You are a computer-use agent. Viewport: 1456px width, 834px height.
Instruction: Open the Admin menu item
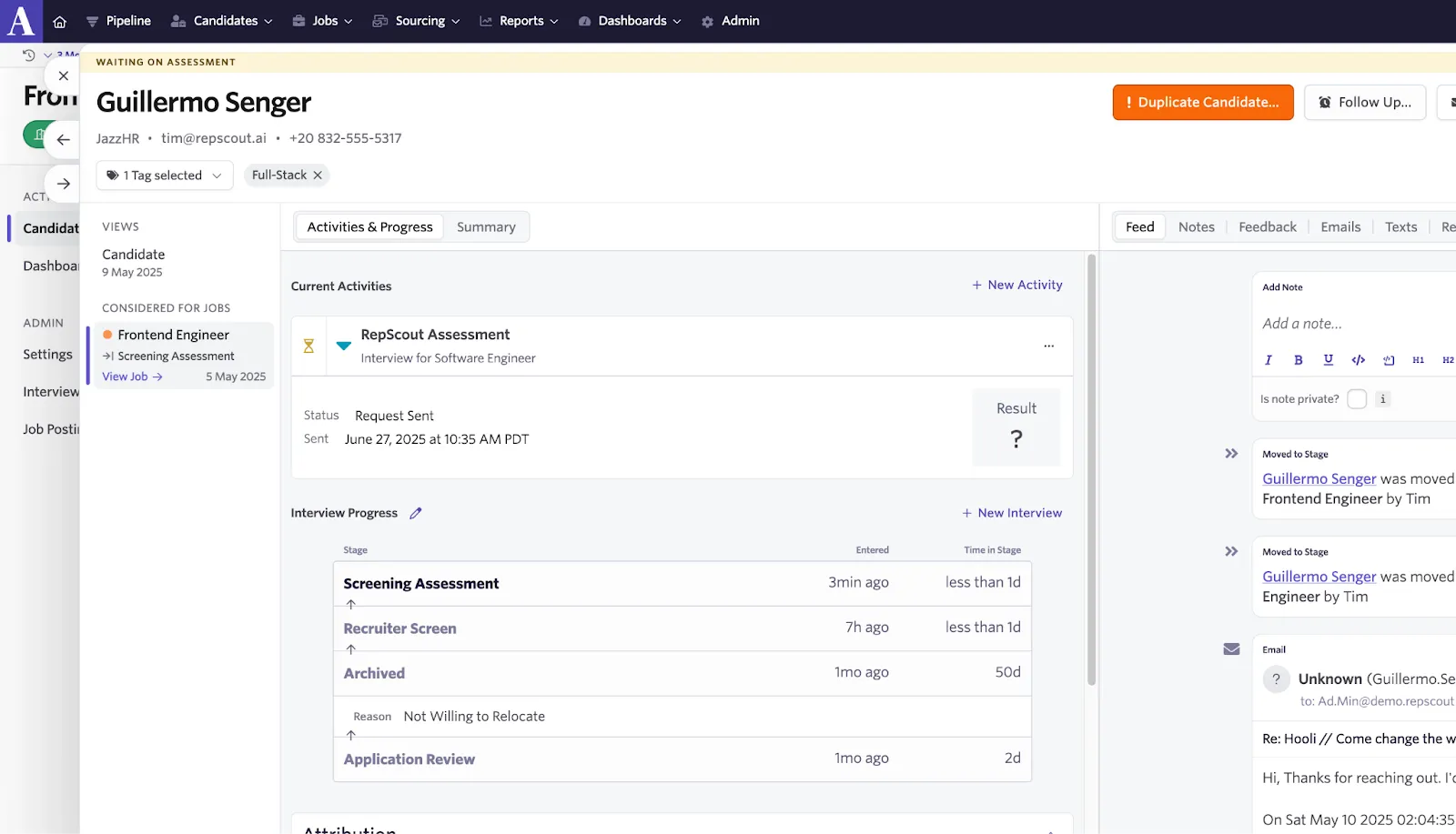click(x=731, y=21)
